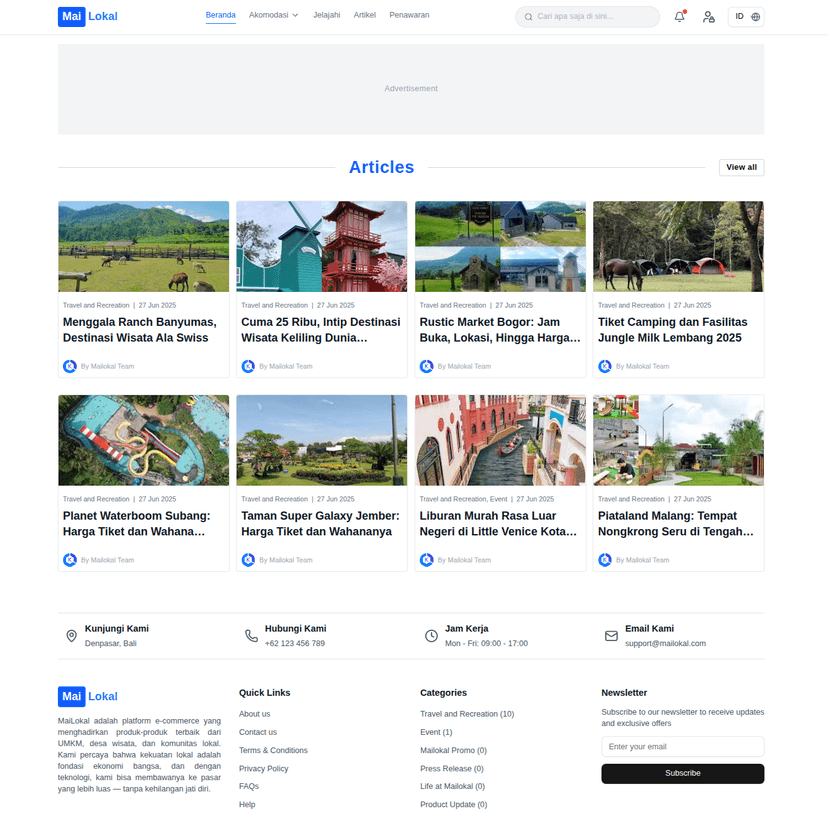Image resolution: width=828 pixels, height=826 pixels.
Task: Go to the Beranda tab
Action: 220,15
